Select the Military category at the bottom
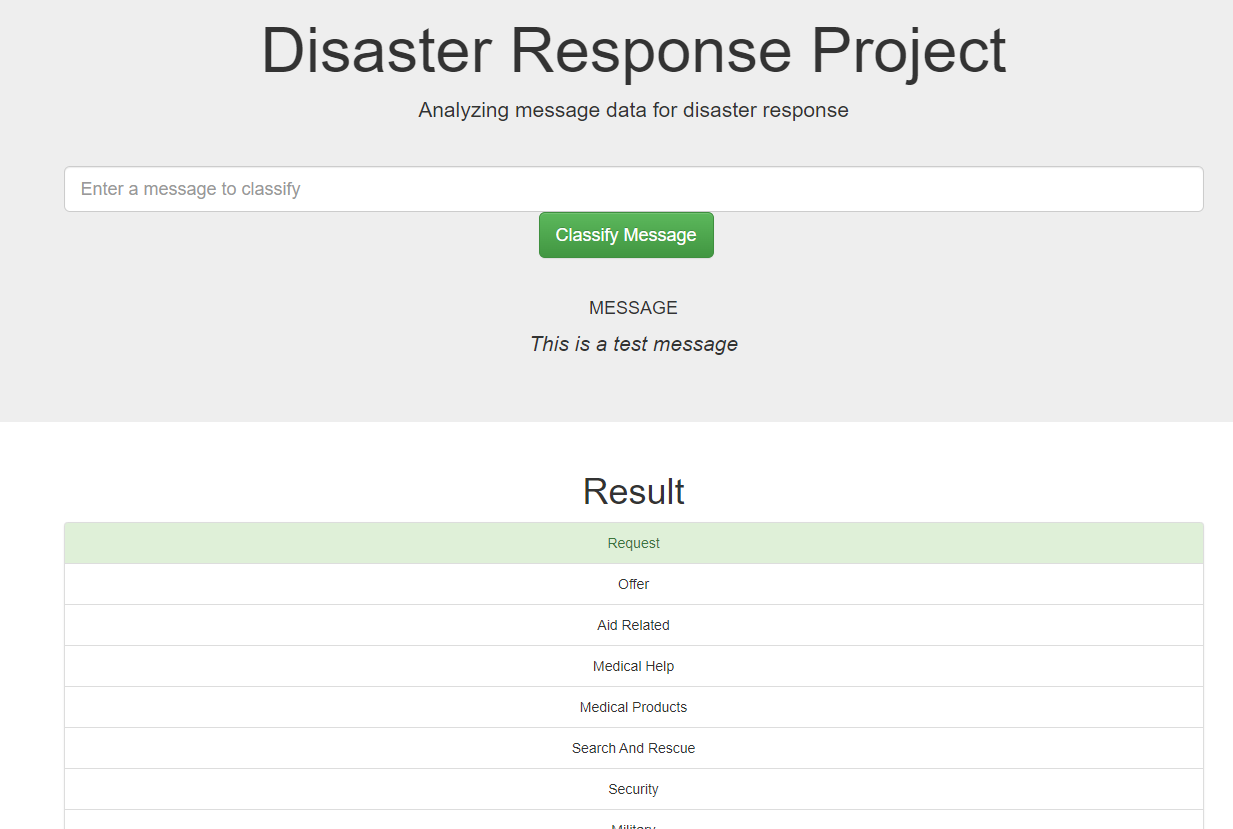This screenshot has width=1233, height=829. [x=633, y=824]
